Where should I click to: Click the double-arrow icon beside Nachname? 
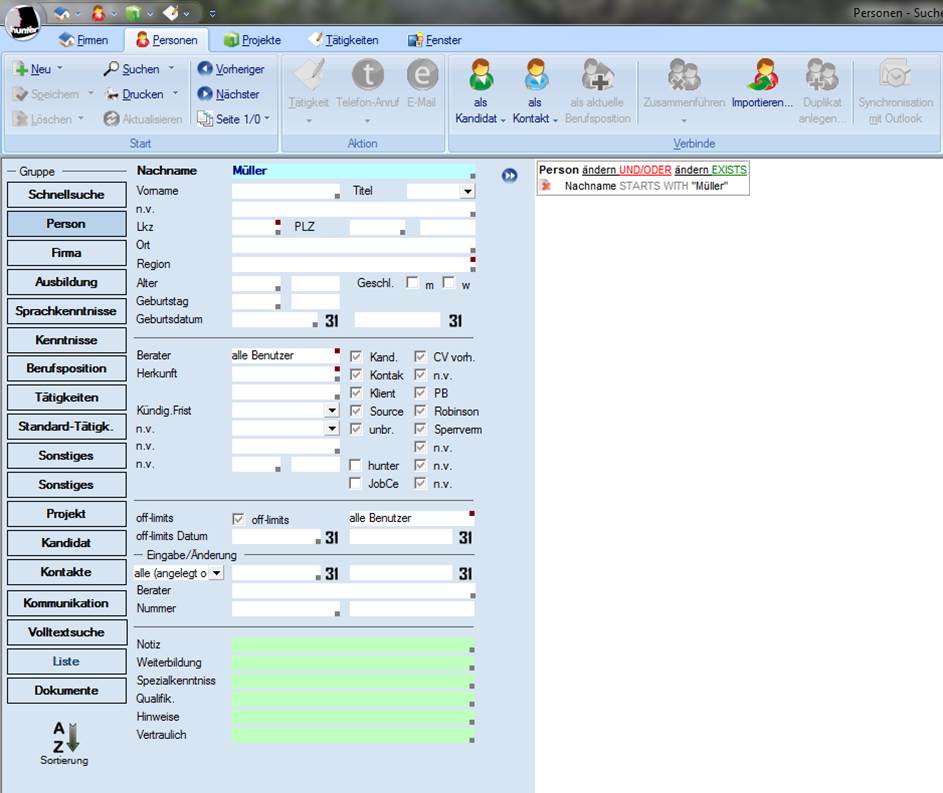509,176
